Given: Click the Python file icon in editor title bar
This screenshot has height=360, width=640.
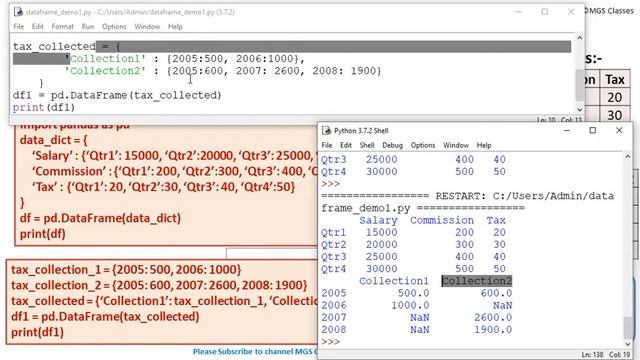Looking at the screenshot, I should [x=18, y=12].
